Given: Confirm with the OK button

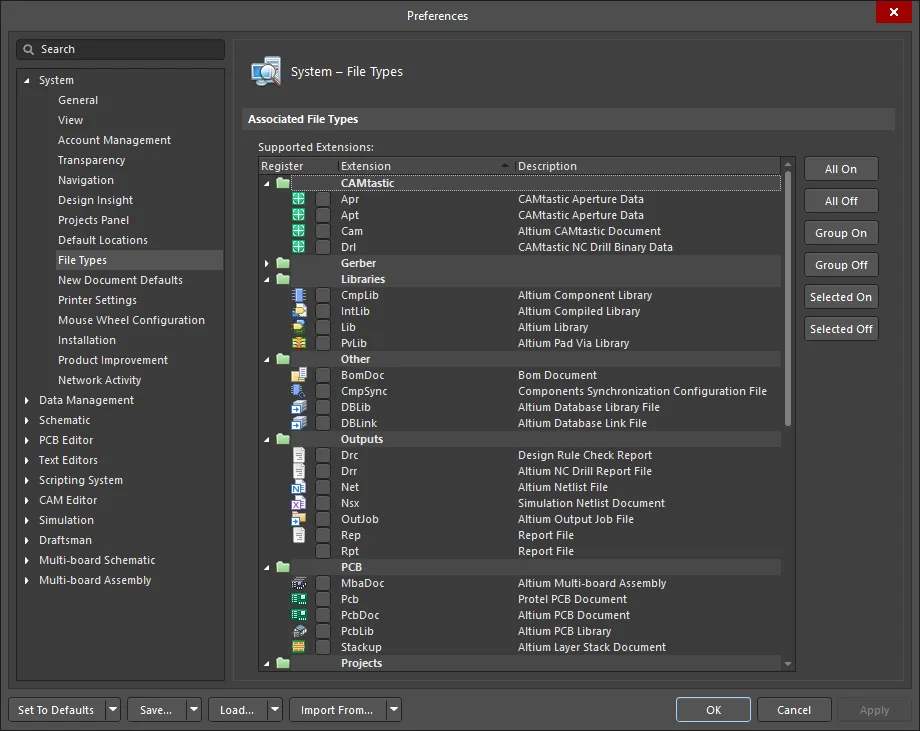Looking at the screenshot, I should [713, 710].
